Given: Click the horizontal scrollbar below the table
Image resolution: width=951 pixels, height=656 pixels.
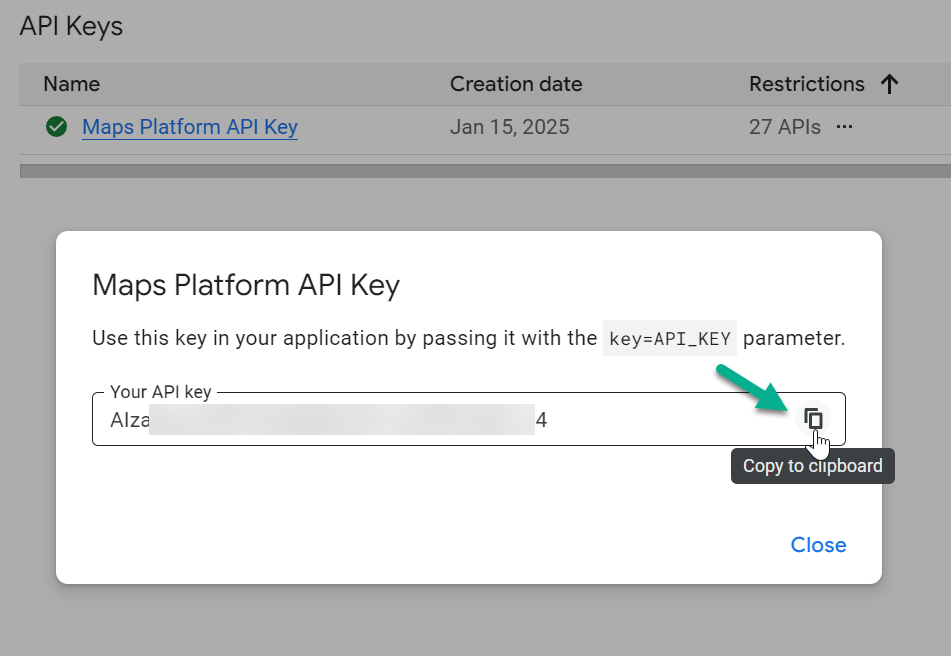Looking at the screenshot, I should tap(485, 171).
